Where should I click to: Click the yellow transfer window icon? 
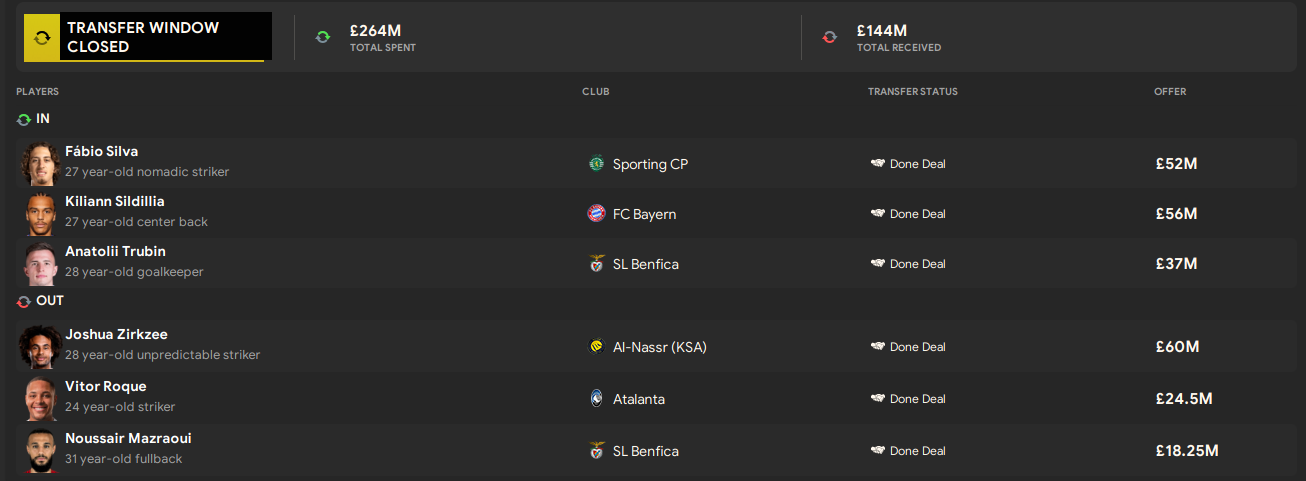41,37
